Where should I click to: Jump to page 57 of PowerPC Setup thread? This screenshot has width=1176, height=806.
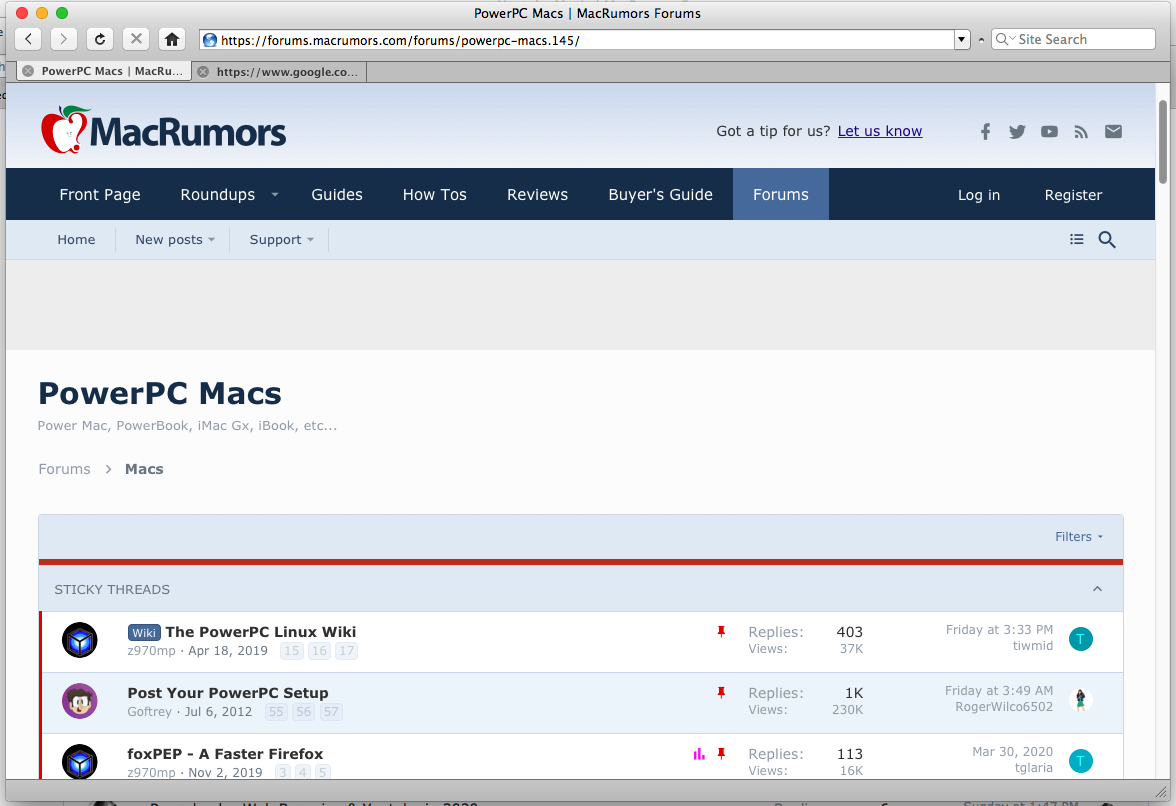pos(331,712)
